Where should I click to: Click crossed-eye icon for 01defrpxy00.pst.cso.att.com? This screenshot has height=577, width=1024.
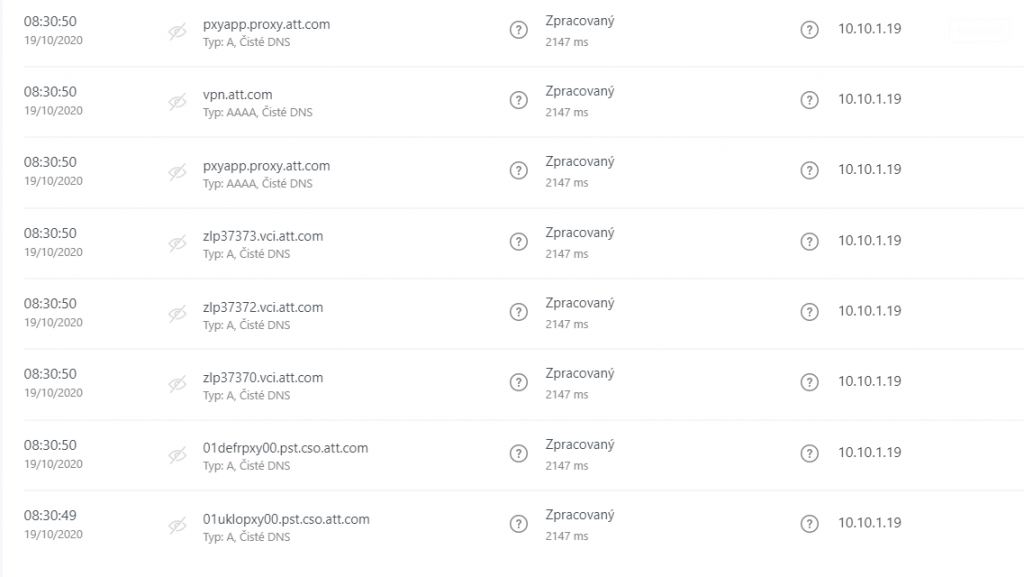[x=178, y=455]
